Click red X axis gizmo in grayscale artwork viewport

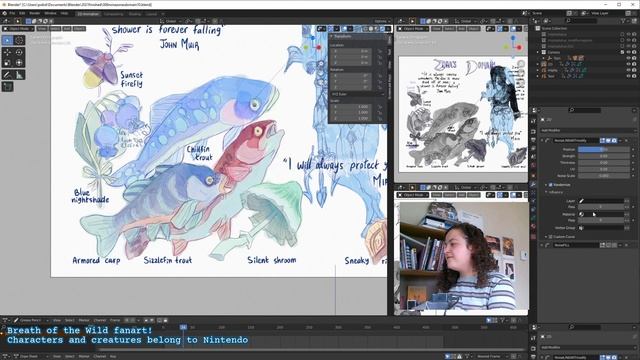(519, 48)
